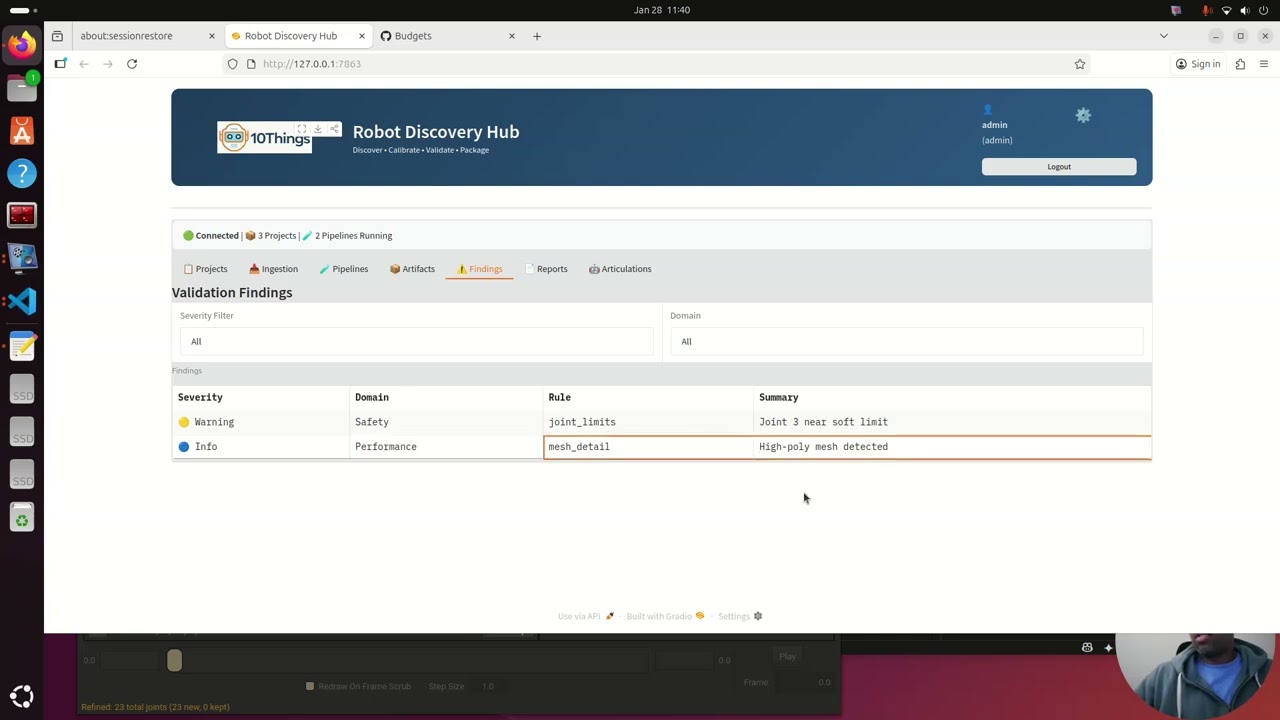Close the Robot Discovery Hub tab
The width and height of the screenshot is (1280, 720).
pos(362,36)
